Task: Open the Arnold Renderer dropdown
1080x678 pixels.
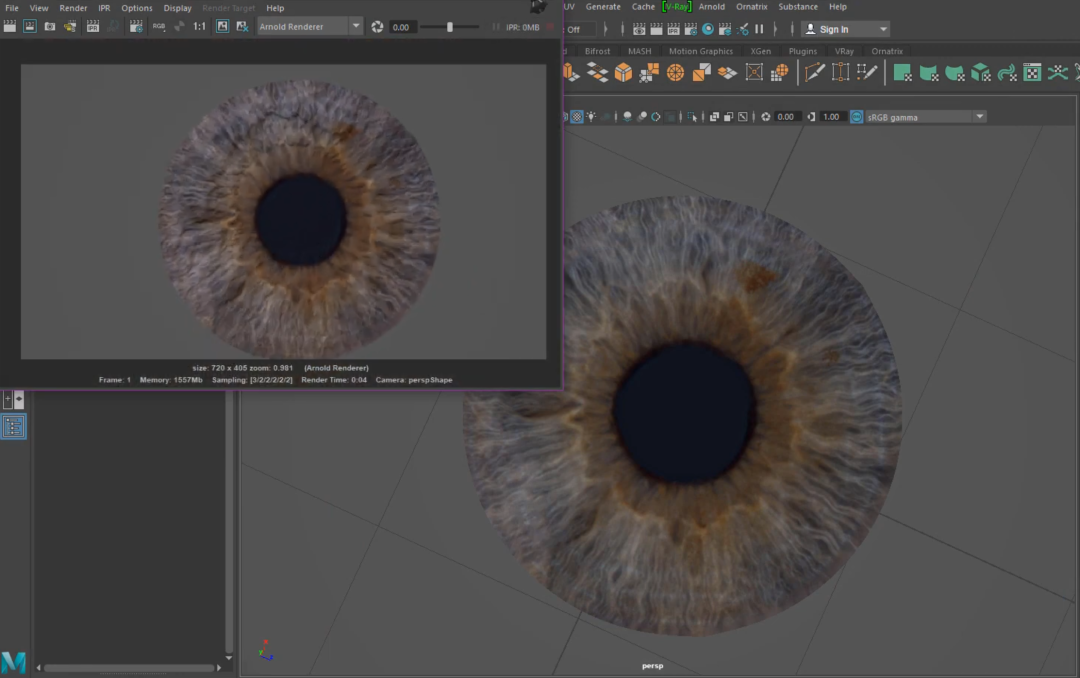Action: point(356,27)
